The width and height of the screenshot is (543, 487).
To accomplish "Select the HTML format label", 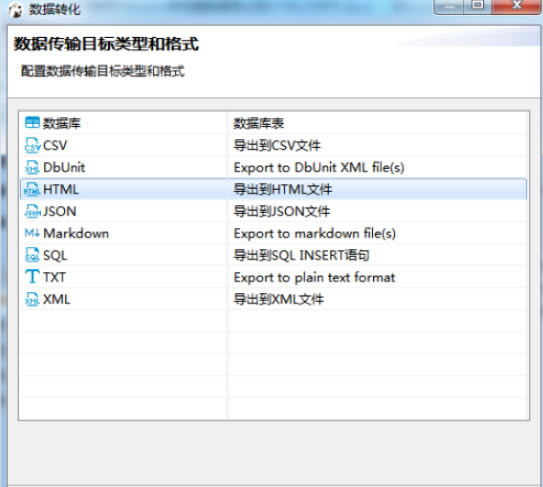I will pyautogui.click(x=61, y=189).
